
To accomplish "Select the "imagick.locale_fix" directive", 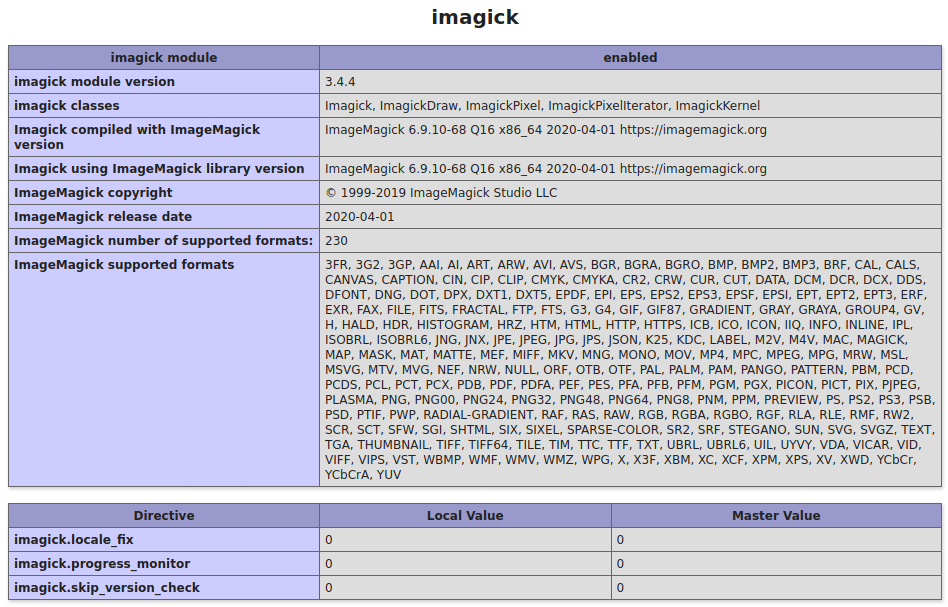I will tap(74, 540).
